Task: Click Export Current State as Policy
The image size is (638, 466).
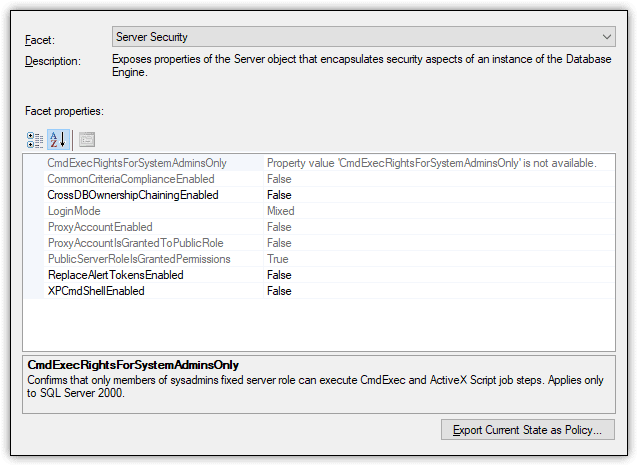Action: tap(527, 430)
